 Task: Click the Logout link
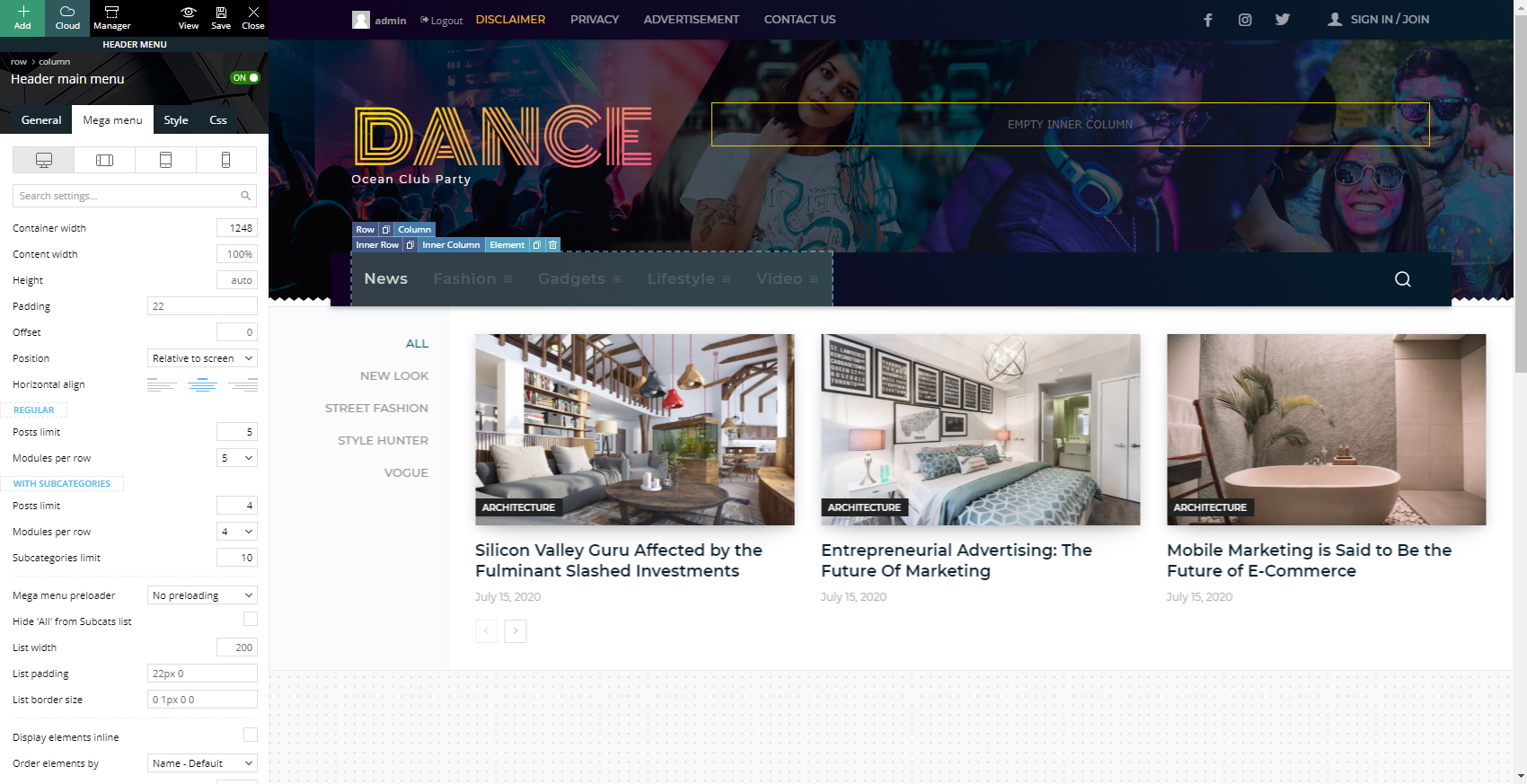pyautogui.click(x=441, y=21)
